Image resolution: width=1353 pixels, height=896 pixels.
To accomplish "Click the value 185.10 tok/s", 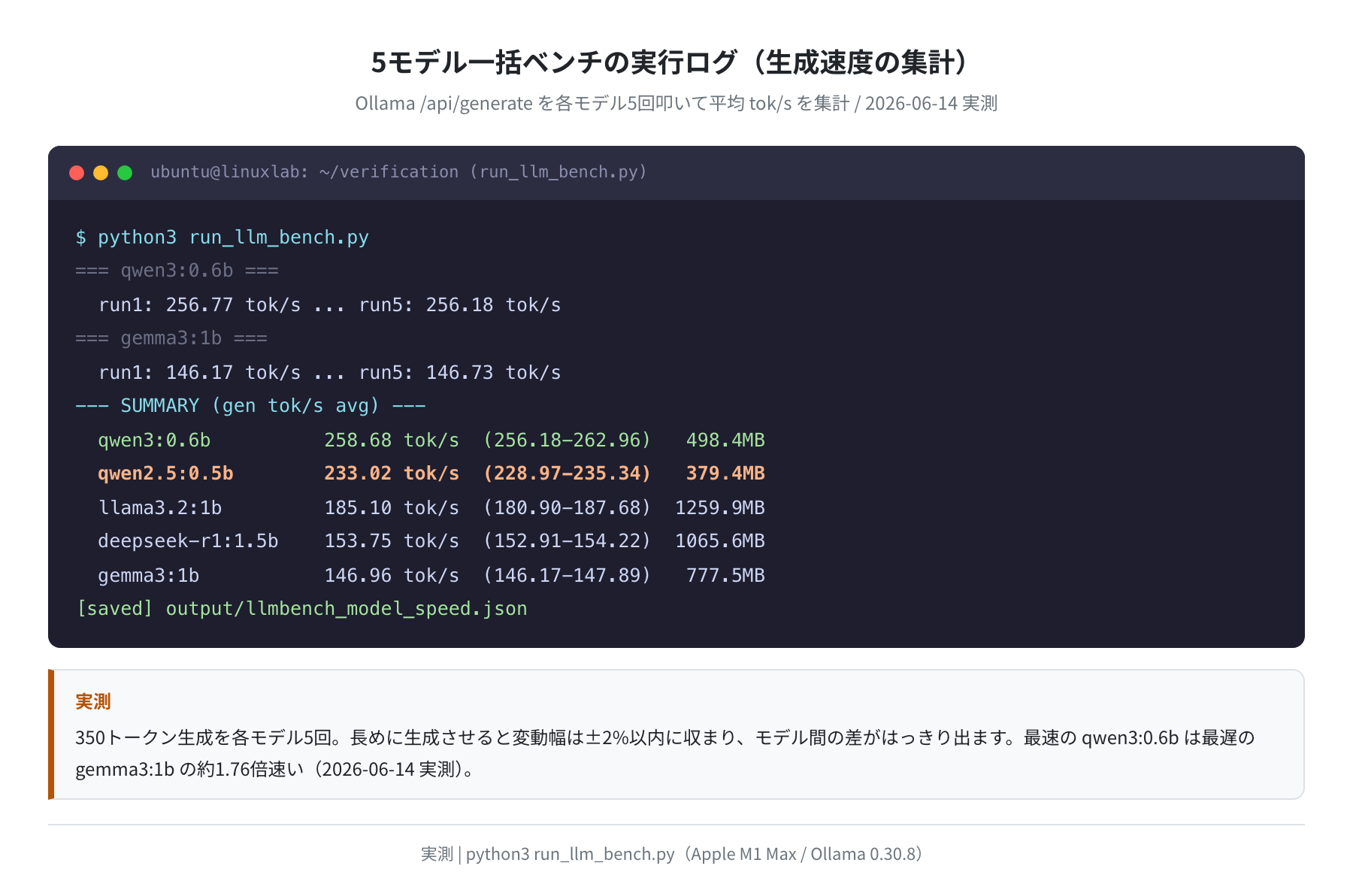I will pos(392,507).
